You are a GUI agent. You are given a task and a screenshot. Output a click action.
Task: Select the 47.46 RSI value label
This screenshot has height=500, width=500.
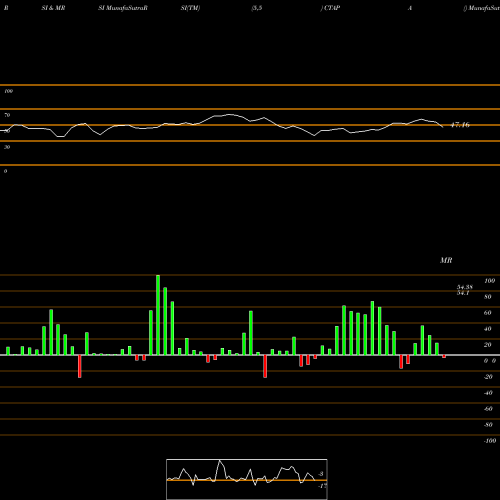(460, 125)
